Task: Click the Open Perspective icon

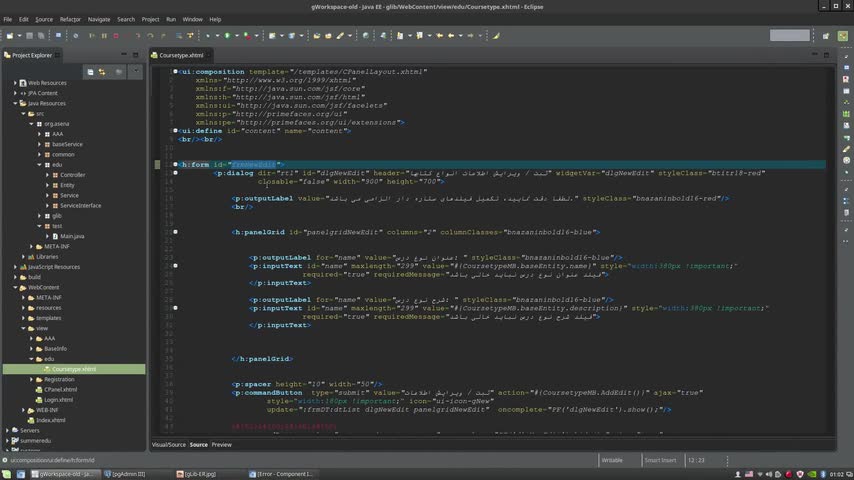Action: point(826,36)
